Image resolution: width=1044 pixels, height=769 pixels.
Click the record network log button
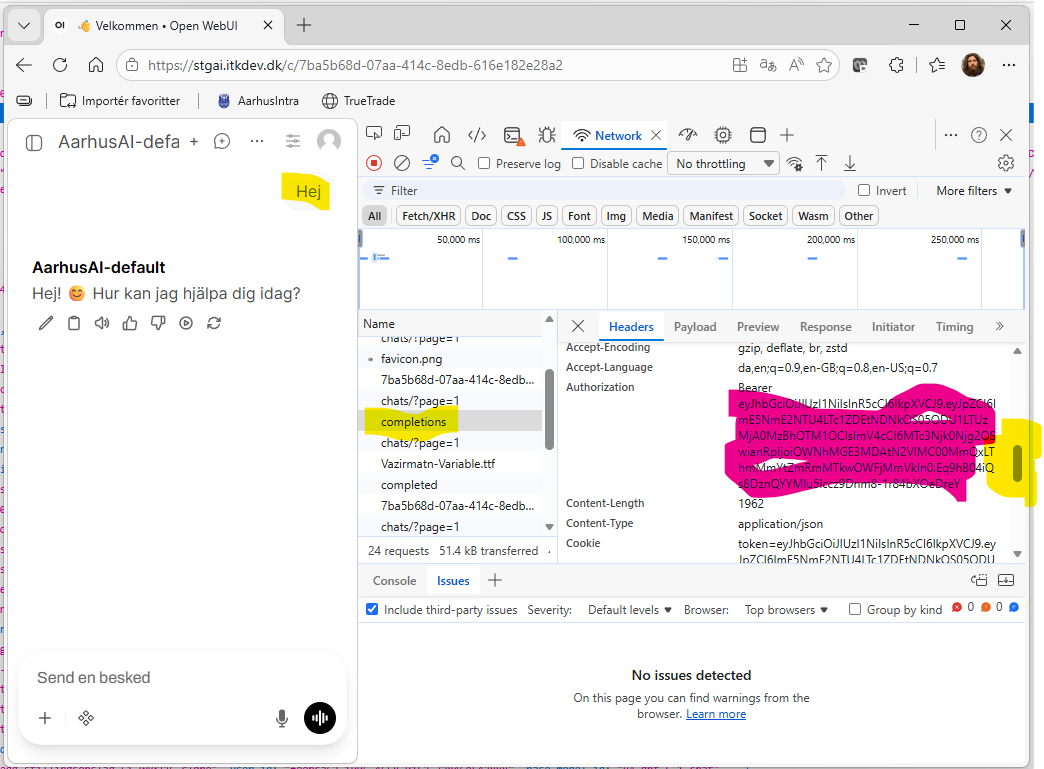point(374,163)
